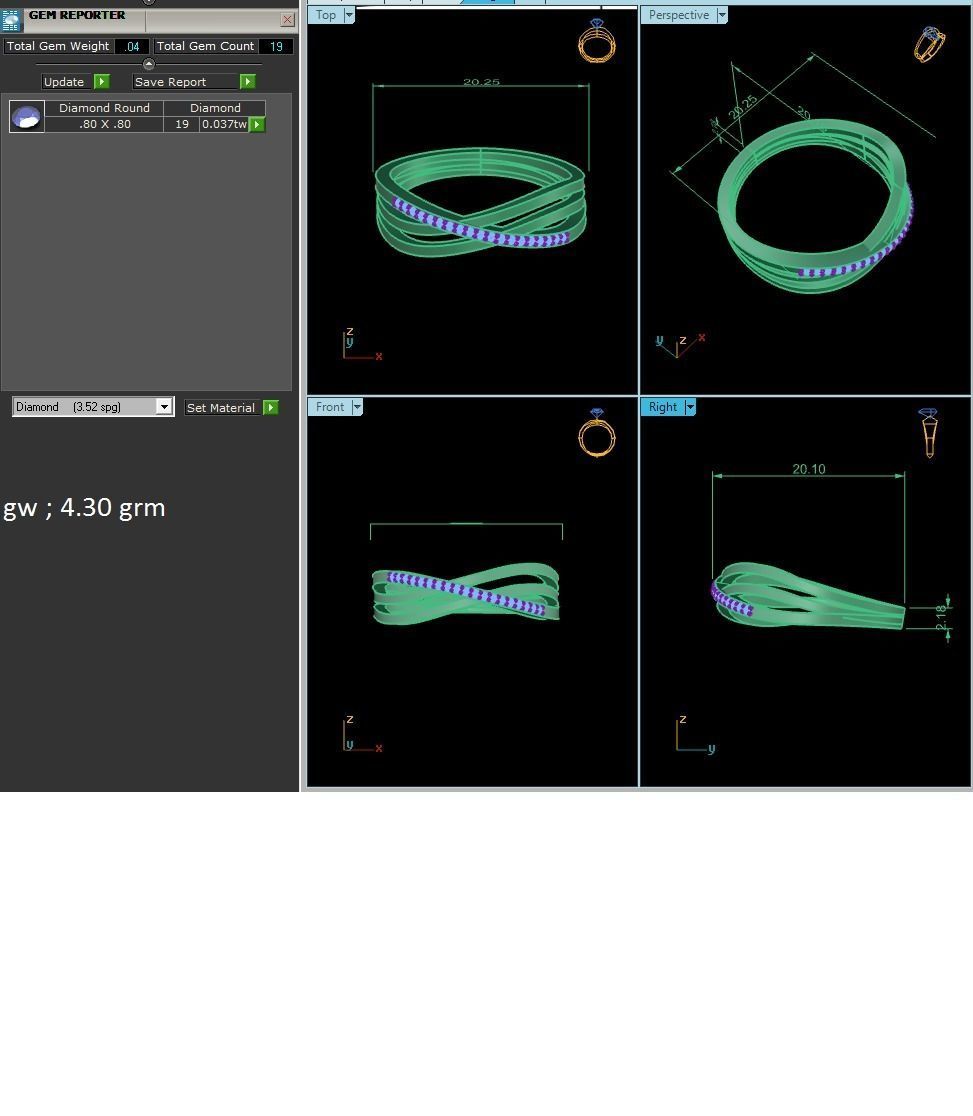The height and width of the screenshot is (1116, 973).
Task: Click the .80 X .80 size cell
Action: [105, 124]
